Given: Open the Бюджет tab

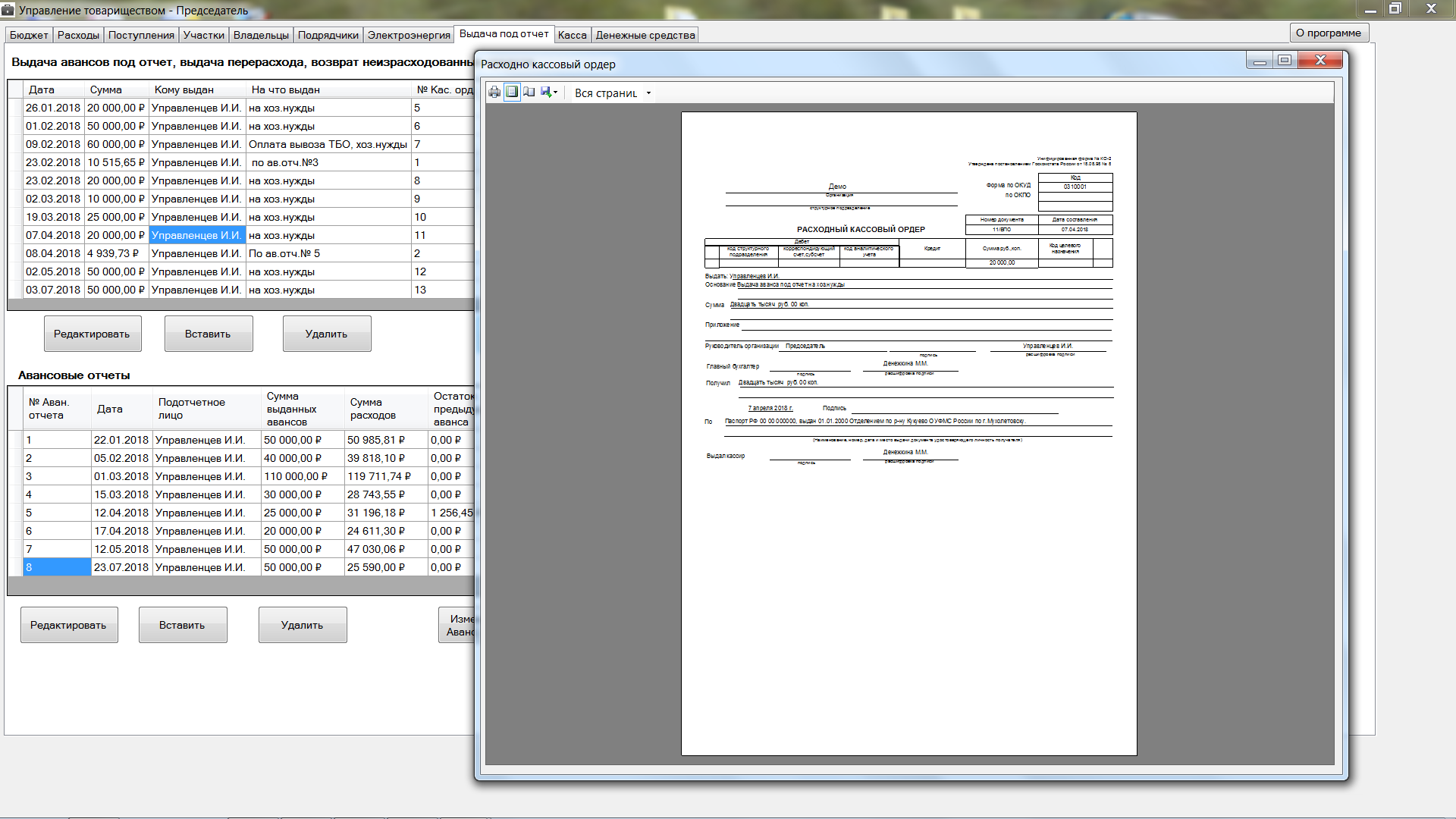Looking at the screenshot, I should [29, 35].
